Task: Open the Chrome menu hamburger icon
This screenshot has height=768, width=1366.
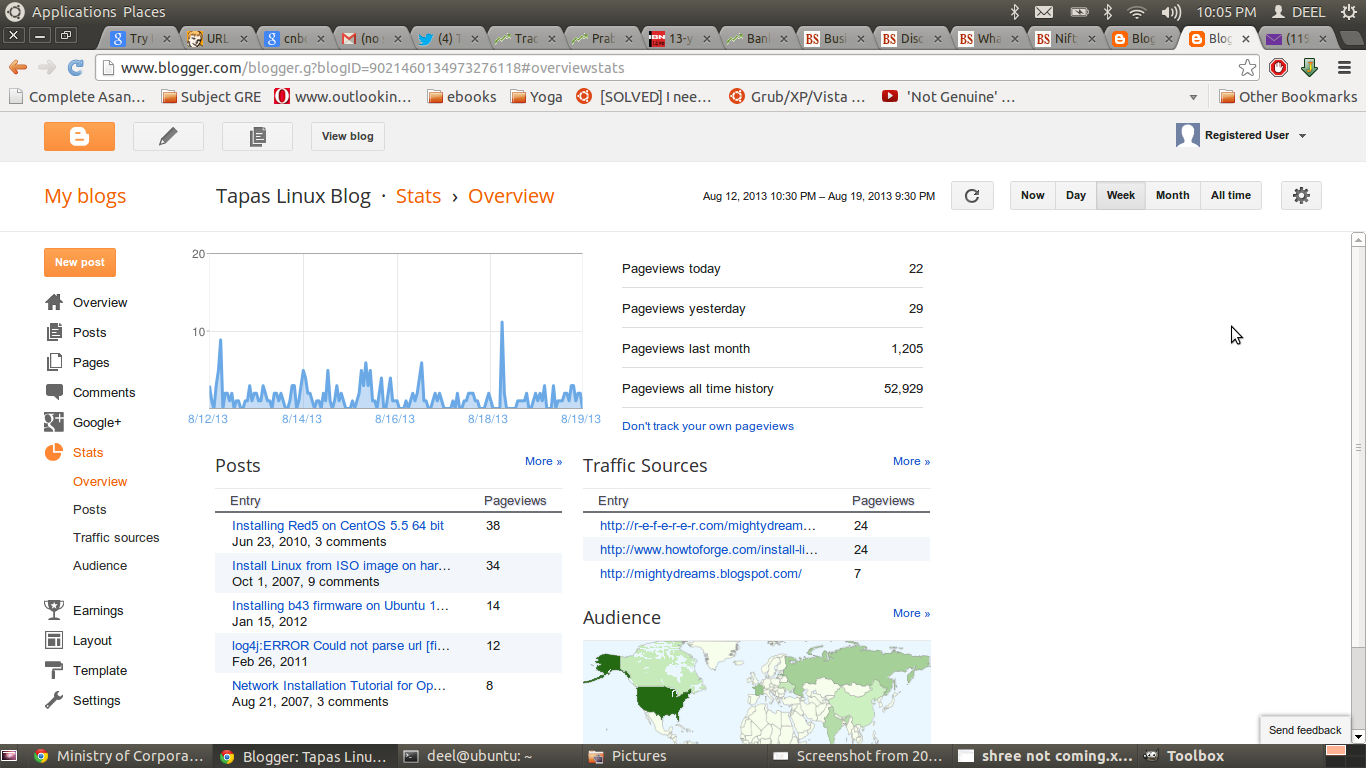Action: click(x=1344, y=68)
